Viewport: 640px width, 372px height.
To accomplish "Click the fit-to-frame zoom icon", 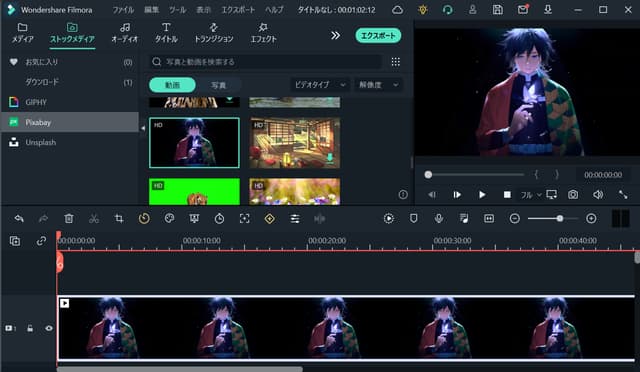I will tap(244, 219).
